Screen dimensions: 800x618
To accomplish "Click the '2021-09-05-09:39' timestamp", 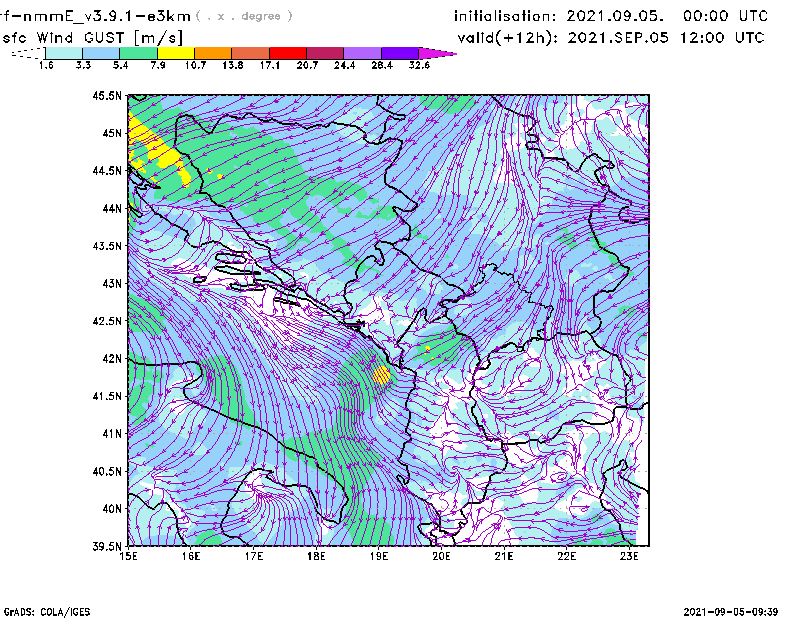I will [x=731, y=612].
